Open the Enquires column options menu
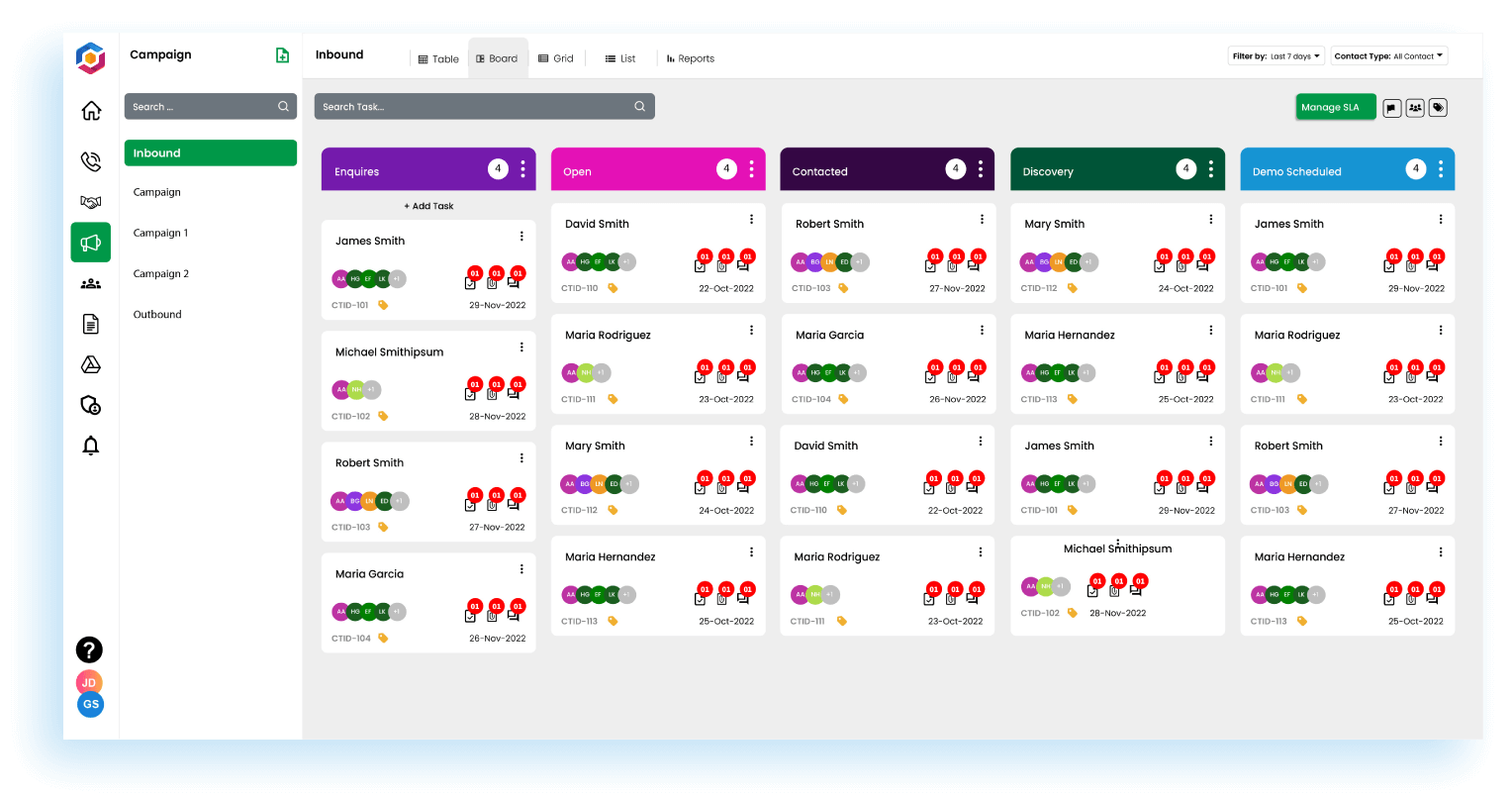Screen dimensions: 1512x797 click(x=522, y=169)
